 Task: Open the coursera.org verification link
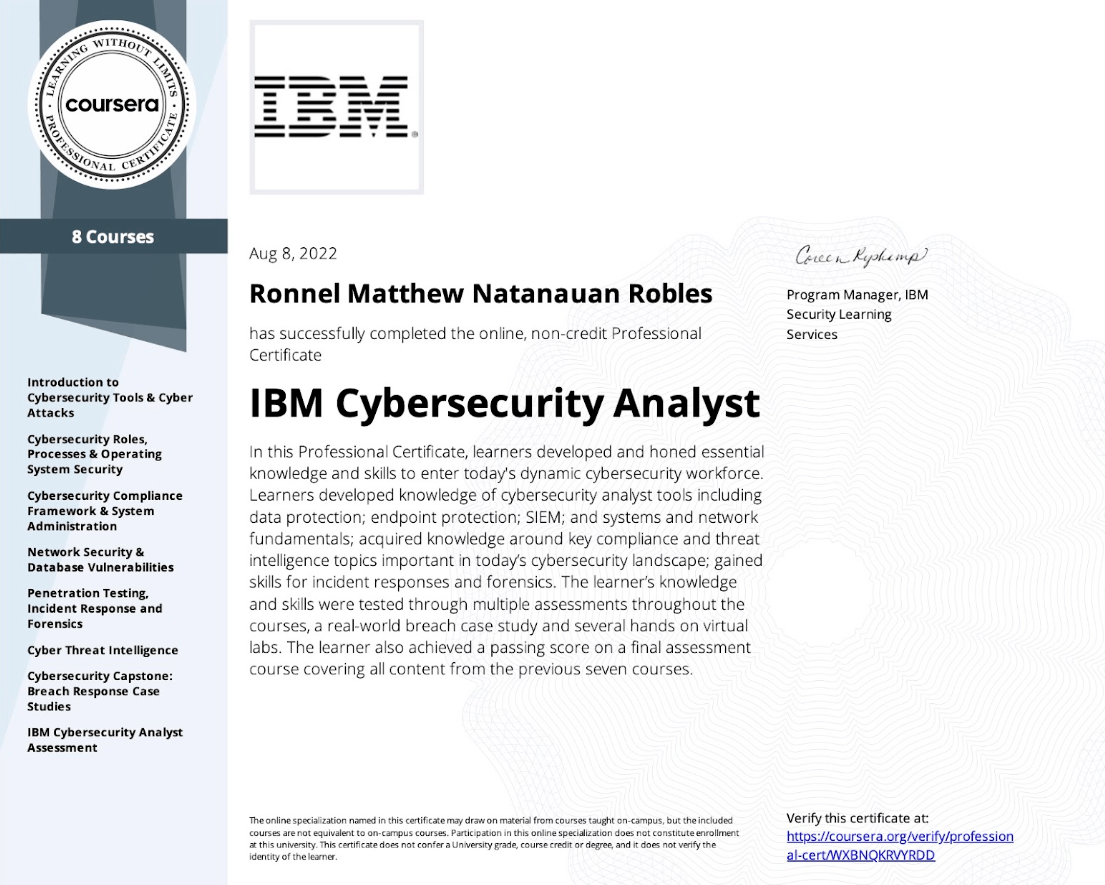(900, 846)
